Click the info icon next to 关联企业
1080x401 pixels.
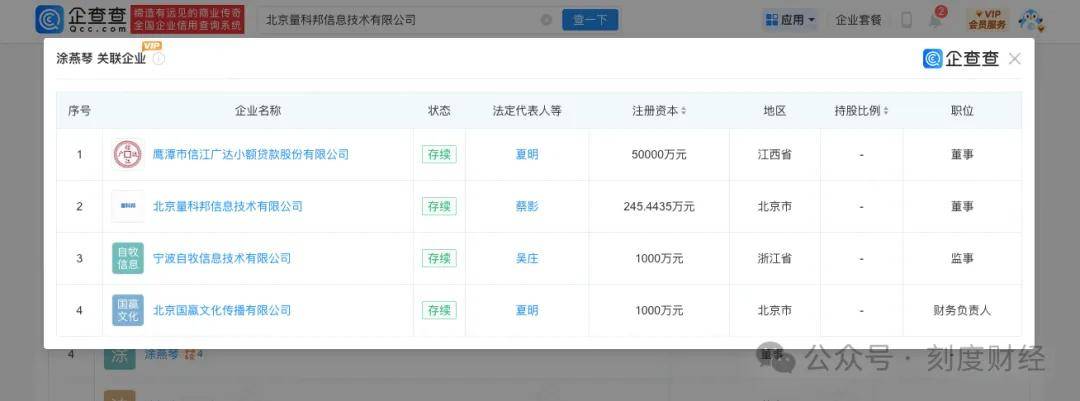[158, 59]
